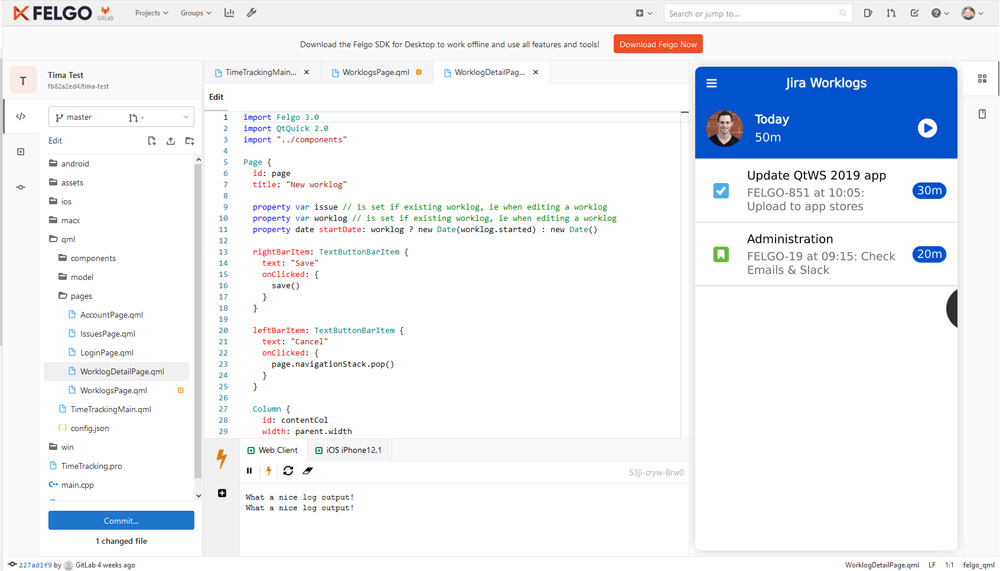
Task: Expand the android folder
Action: 70,164
